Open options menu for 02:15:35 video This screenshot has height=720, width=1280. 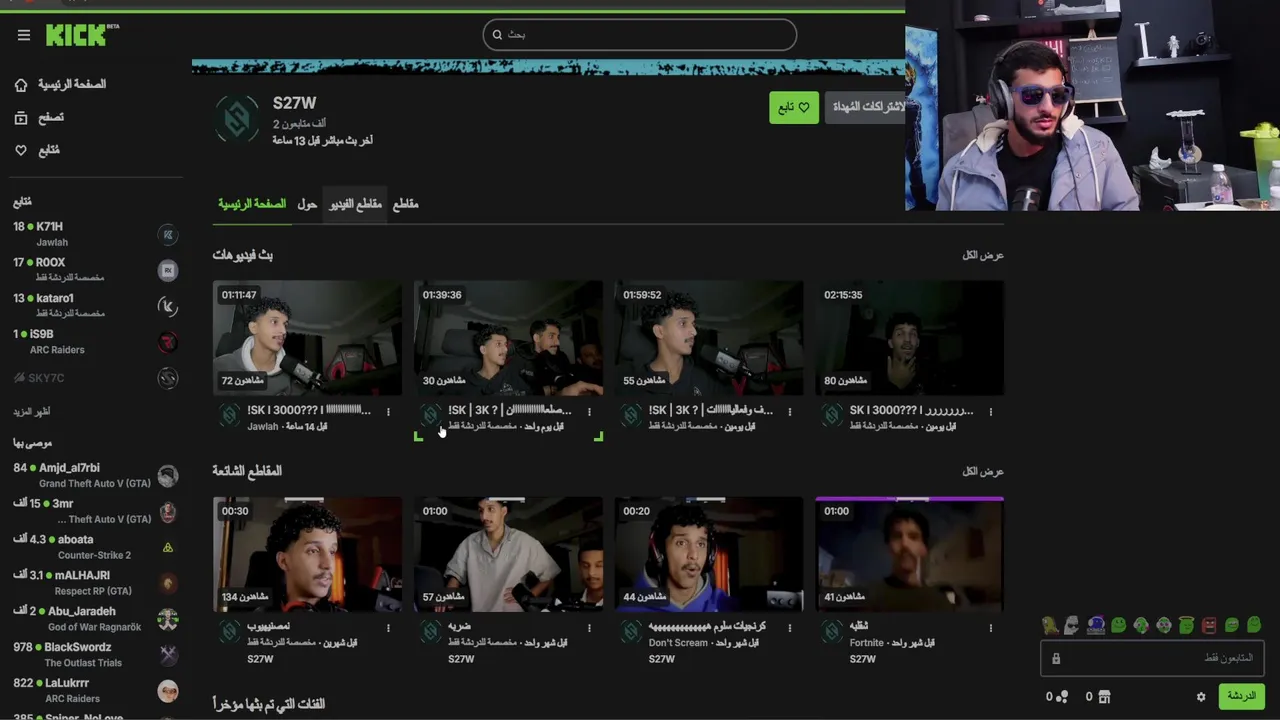click(991, 412)
